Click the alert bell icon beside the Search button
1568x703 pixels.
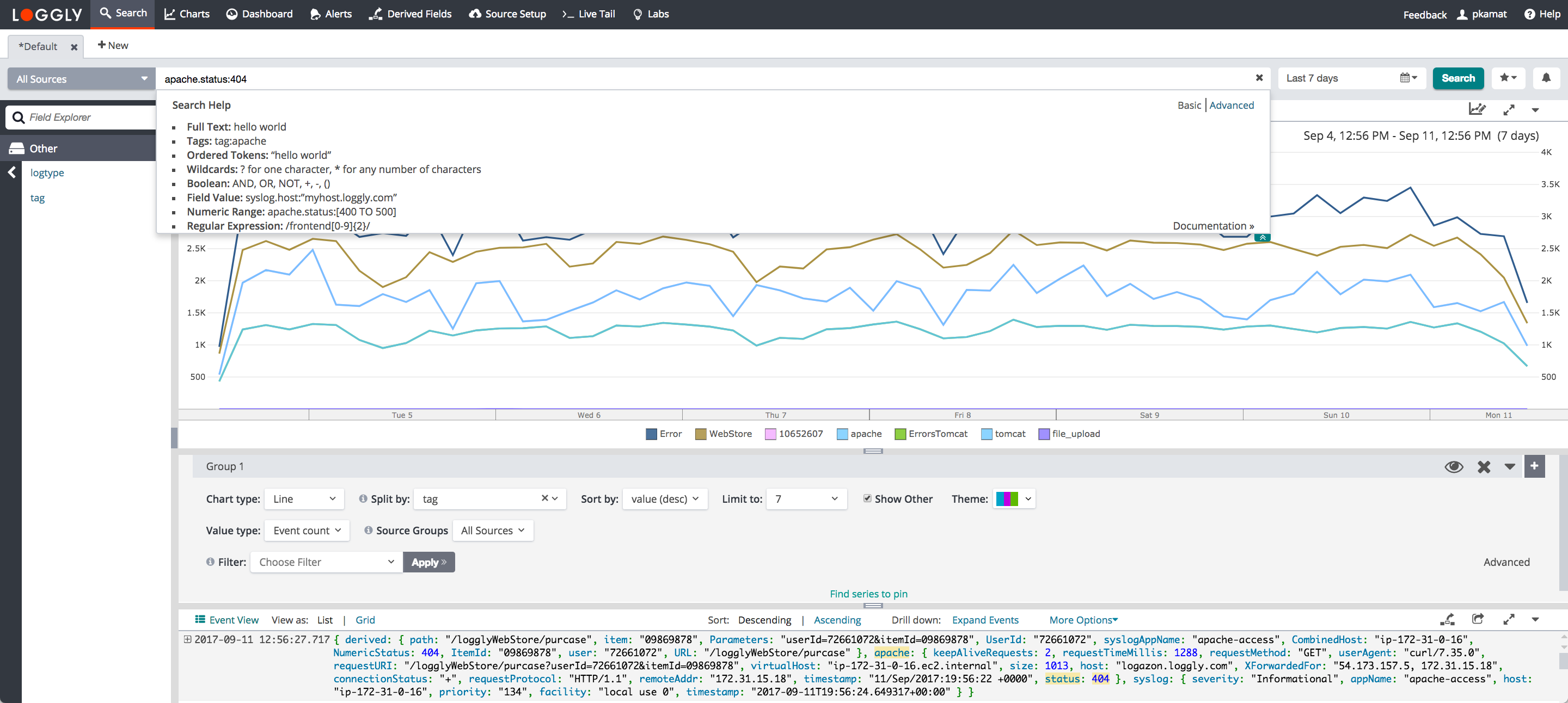tap(1546, 78)
